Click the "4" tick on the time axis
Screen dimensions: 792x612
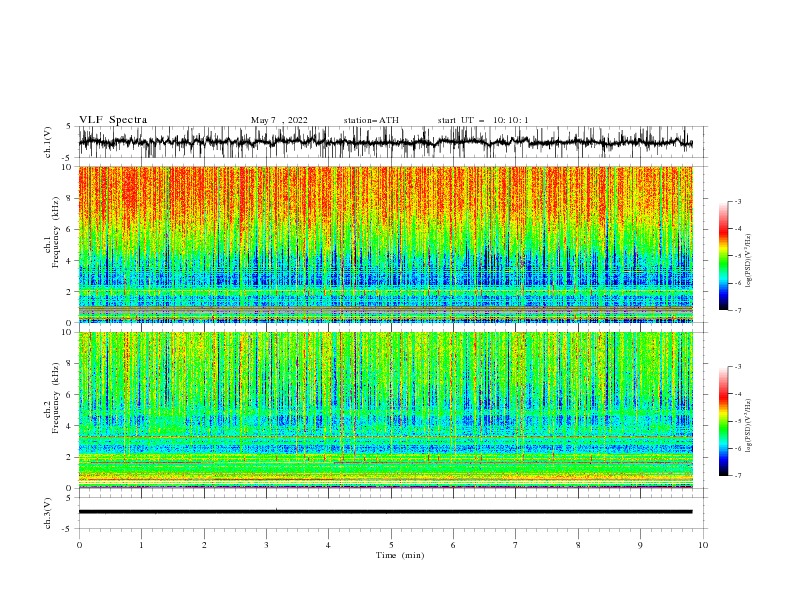click(328, 545)
